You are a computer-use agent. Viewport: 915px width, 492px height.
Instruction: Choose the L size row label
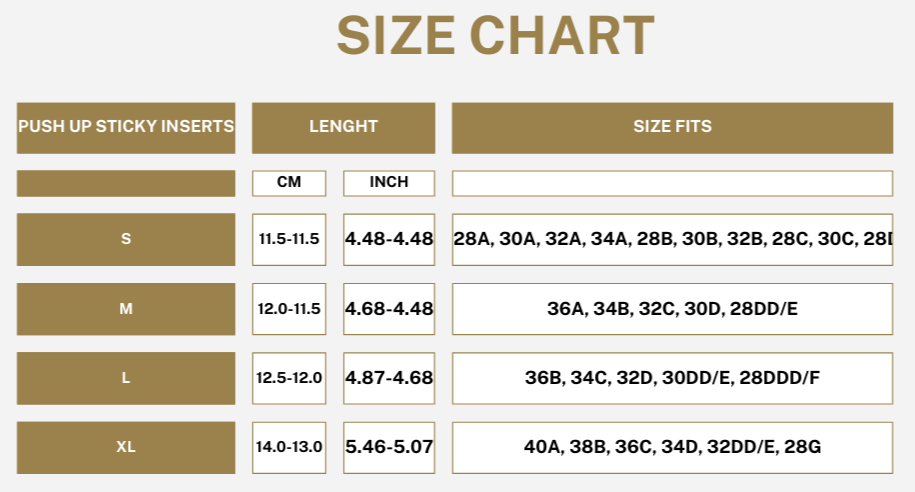click(x=126, y=378)
